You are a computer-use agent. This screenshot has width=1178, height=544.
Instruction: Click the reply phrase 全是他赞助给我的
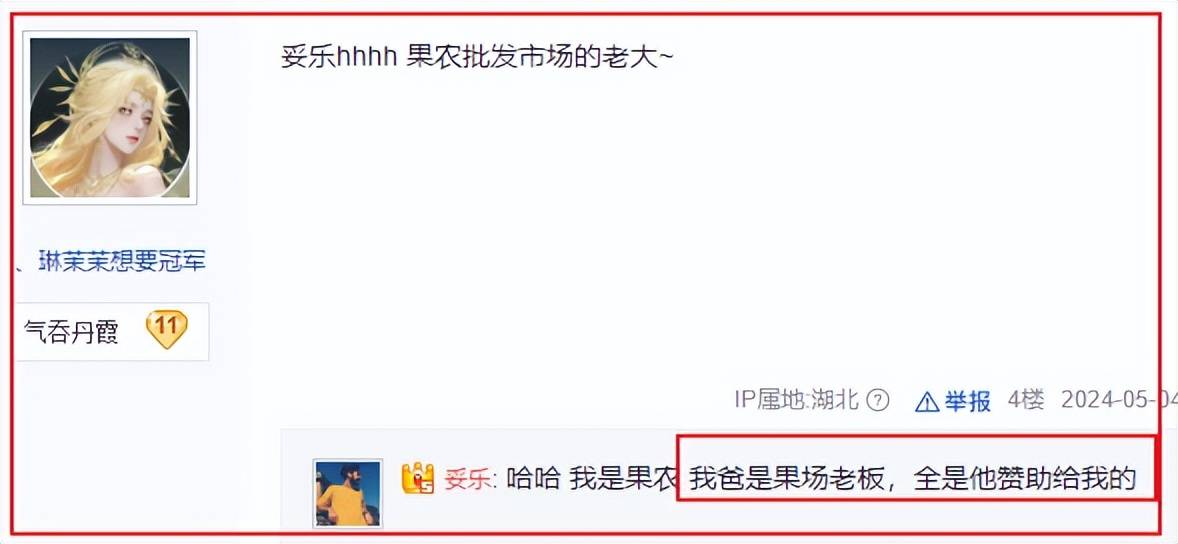pyautogui.click(x=1024, y=479)
